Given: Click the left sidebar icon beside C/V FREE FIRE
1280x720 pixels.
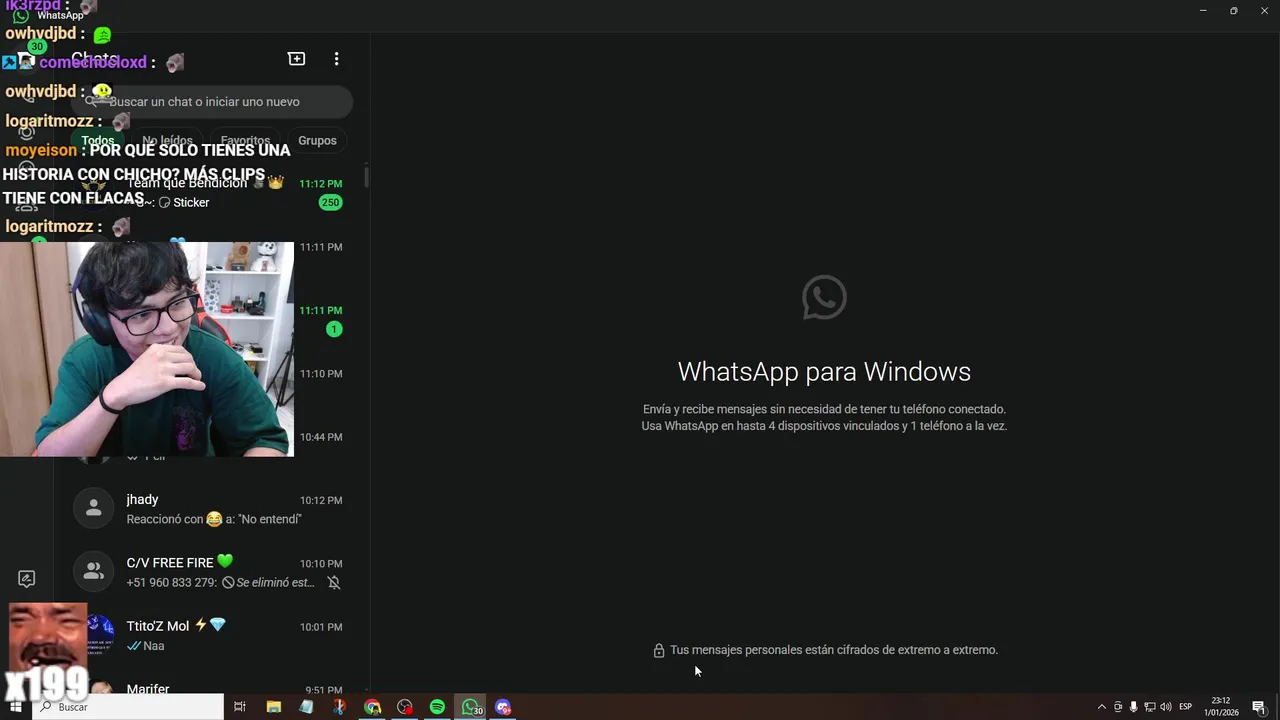Looking at the screenshot, I should pos(27,579).
